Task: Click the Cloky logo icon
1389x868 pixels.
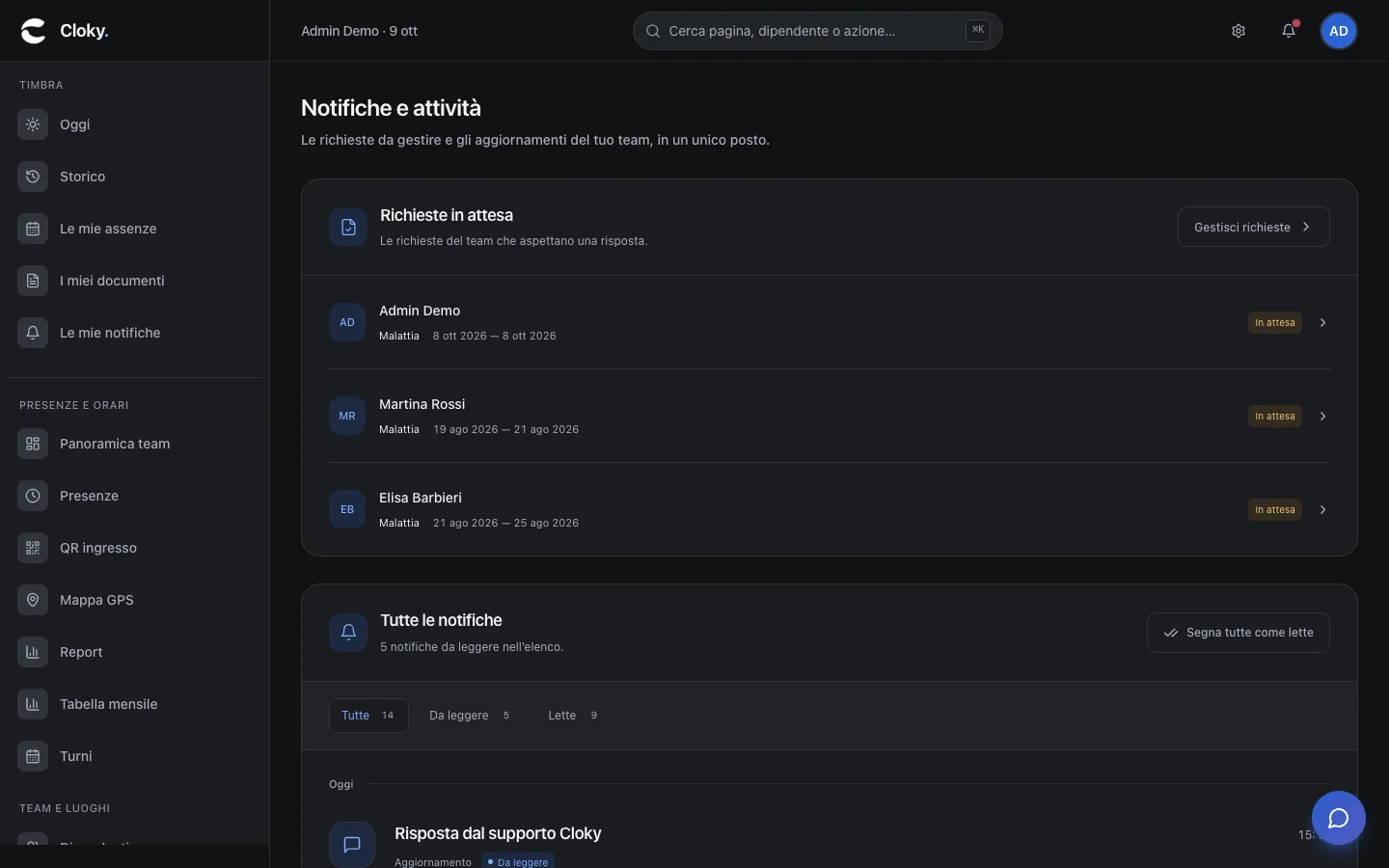Action: coord(34,31)
